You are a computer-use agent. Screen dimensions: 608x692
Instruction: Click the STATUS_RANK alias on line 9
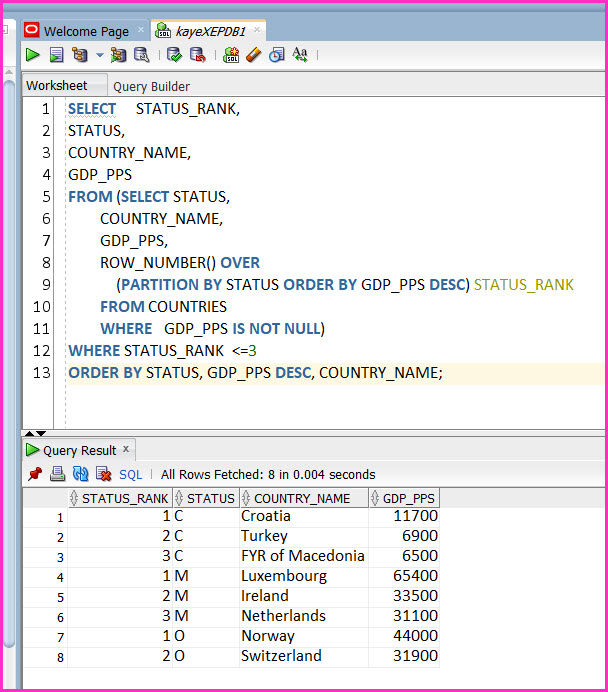point(524,285)
